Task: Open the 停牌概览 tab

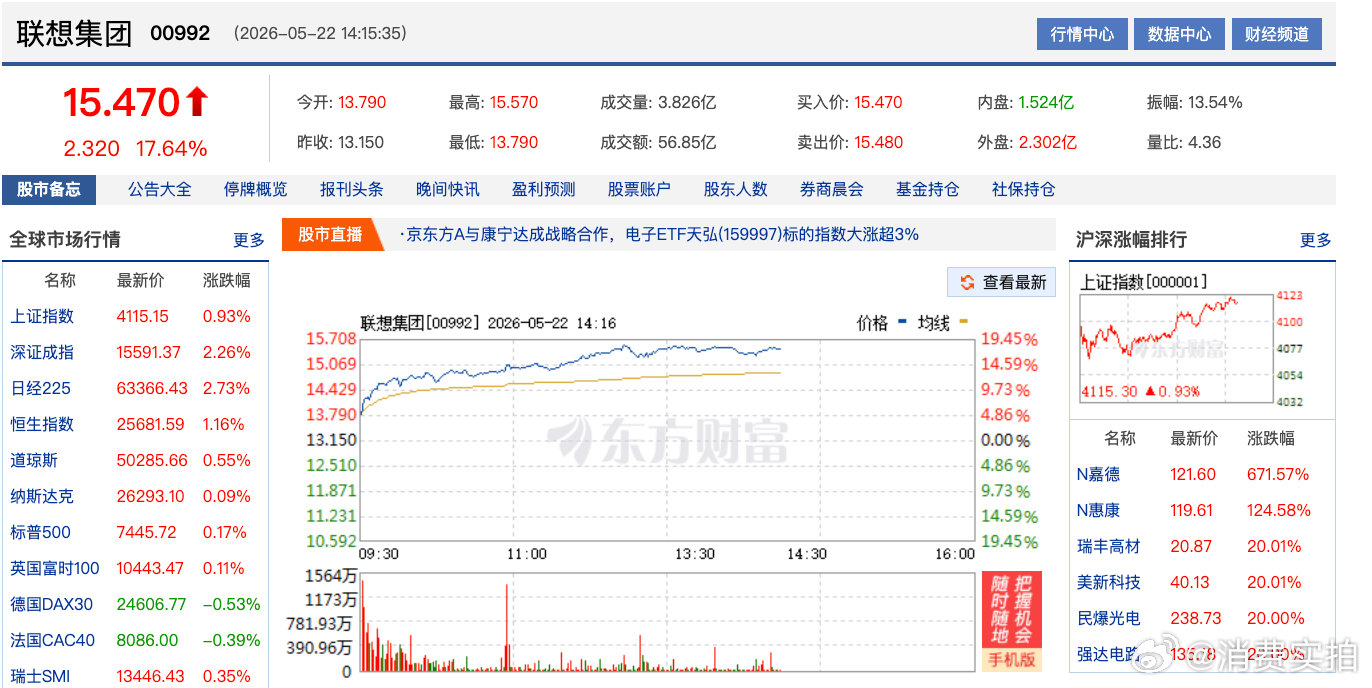Action: click(255, 189)
